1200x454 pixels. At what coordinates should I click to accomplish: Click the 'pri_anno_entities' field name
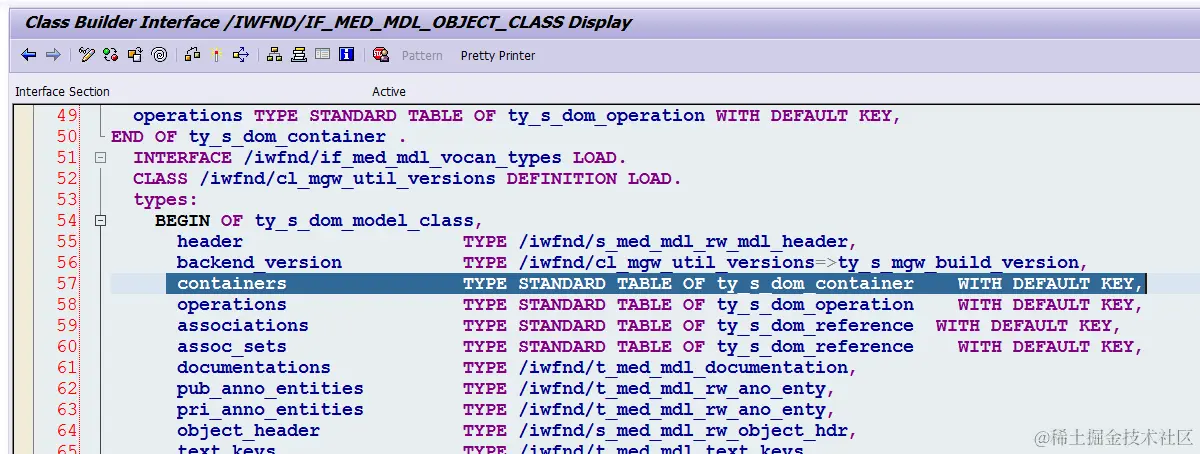point(270,409)
